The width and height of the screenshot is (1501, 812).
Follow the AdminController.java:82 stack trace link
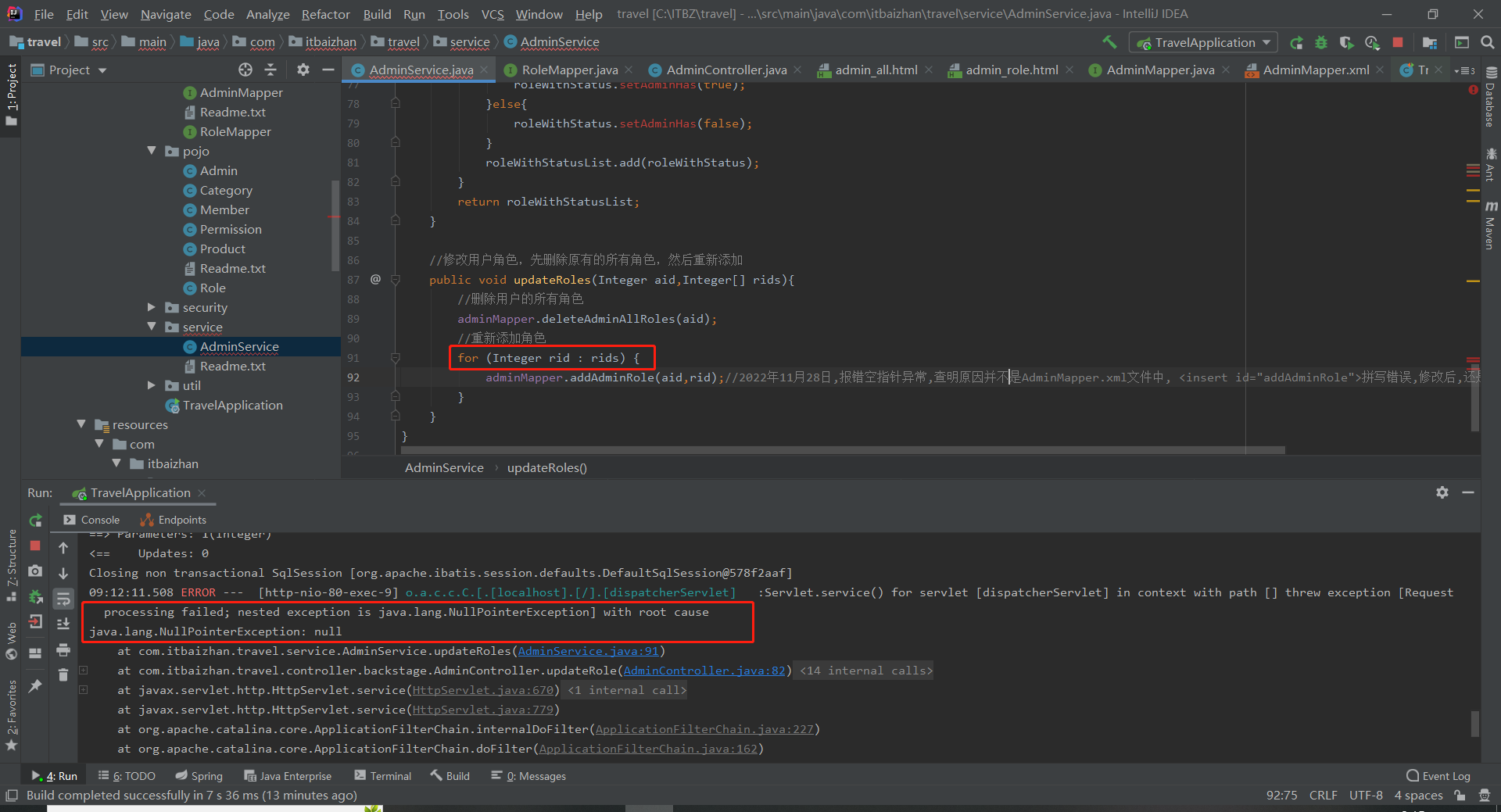coord(704,671)
